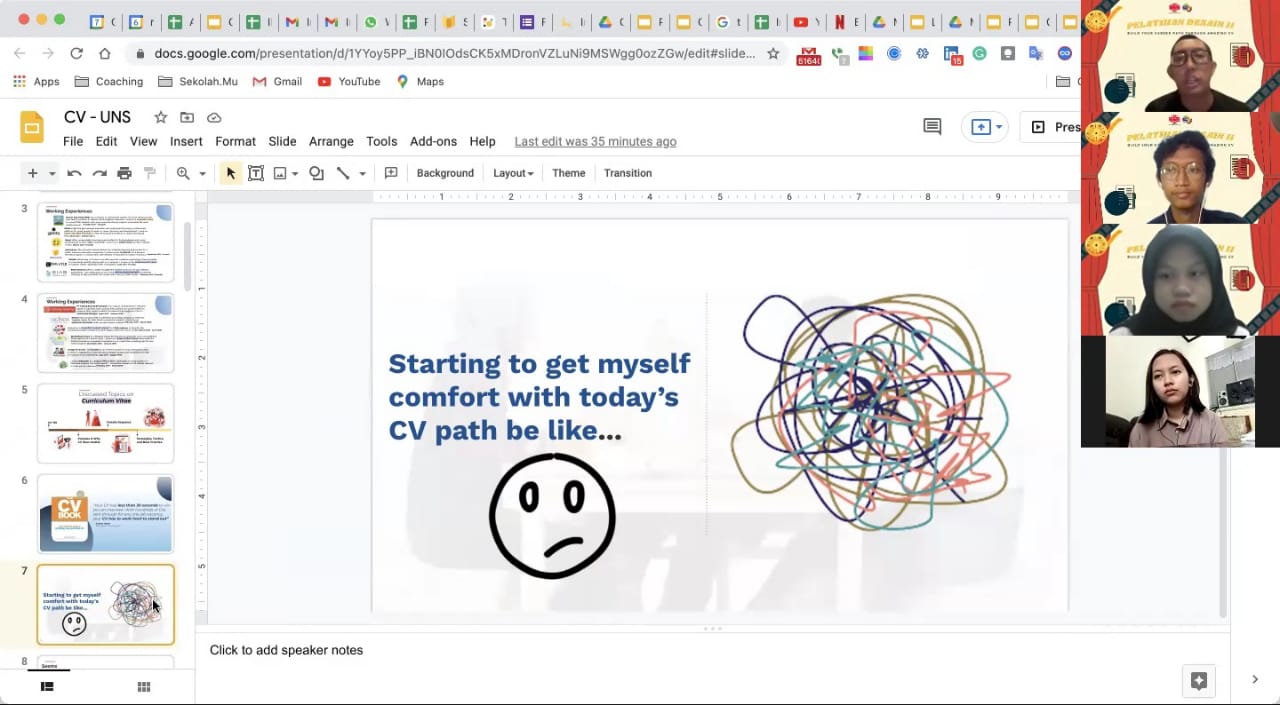The height and width of the screenshot is (705, 1280).
Task: Star the CV - UNS presentation
Action: pos(160,118)
